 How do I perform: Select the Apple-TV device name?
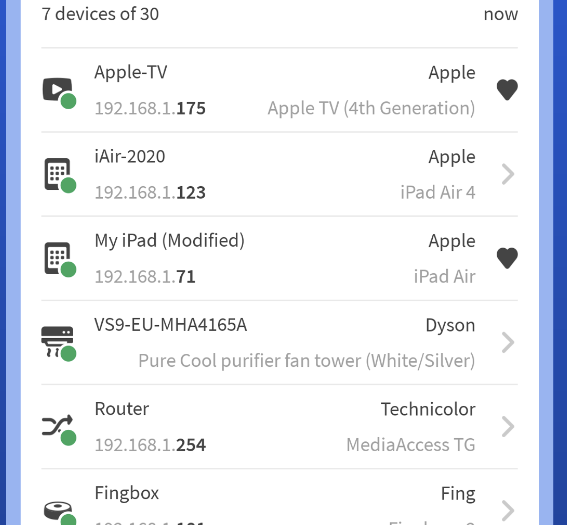(x=131, y=72)
